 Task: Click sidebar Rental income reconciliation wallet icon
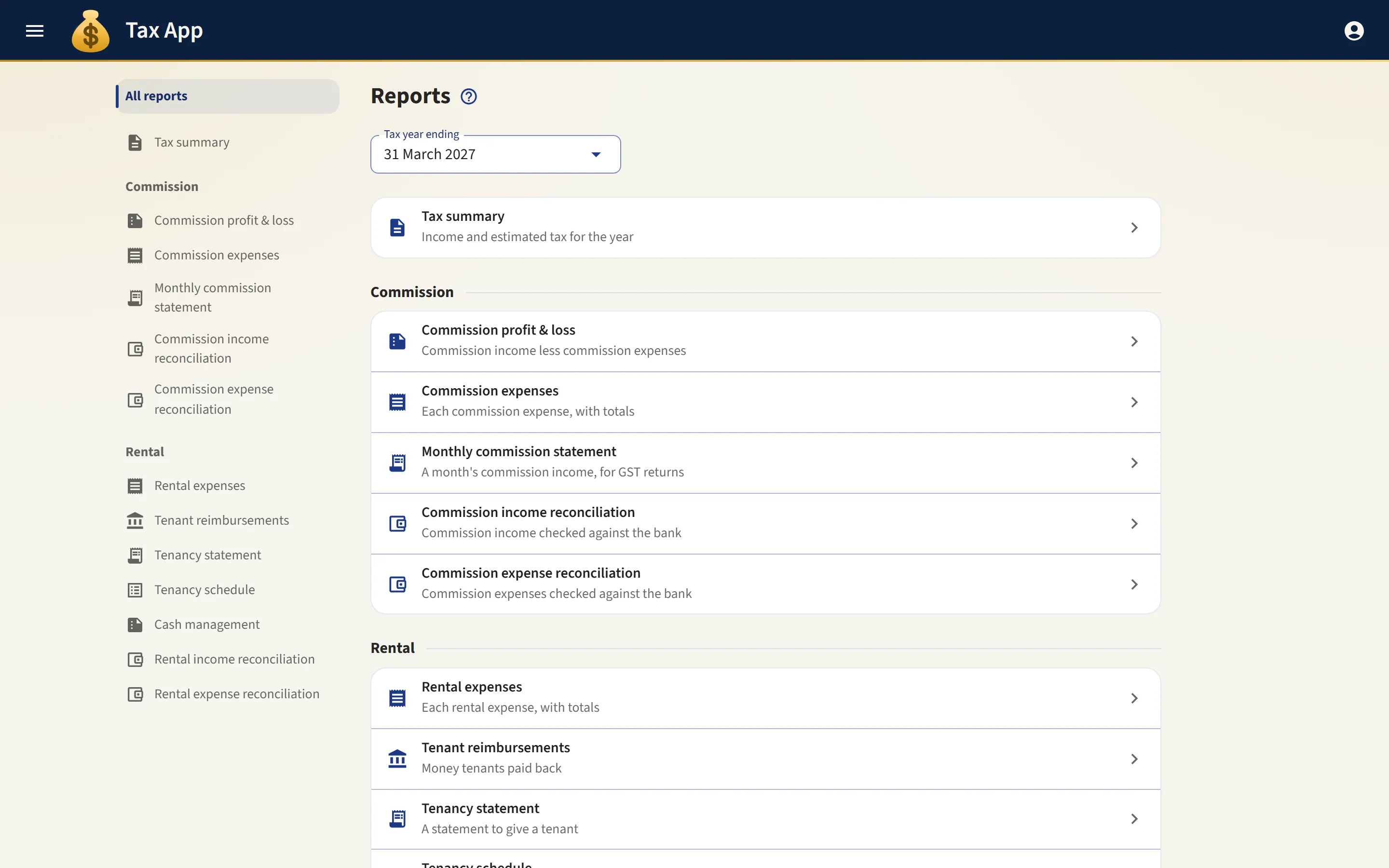pos(135,660)
